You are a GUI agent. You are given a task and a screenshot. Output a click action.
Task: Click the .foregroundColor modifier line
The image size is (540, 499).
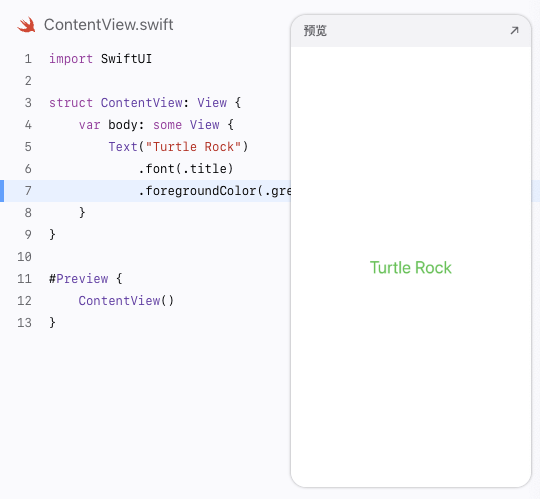pyautogui.click(x=215, y=191)
